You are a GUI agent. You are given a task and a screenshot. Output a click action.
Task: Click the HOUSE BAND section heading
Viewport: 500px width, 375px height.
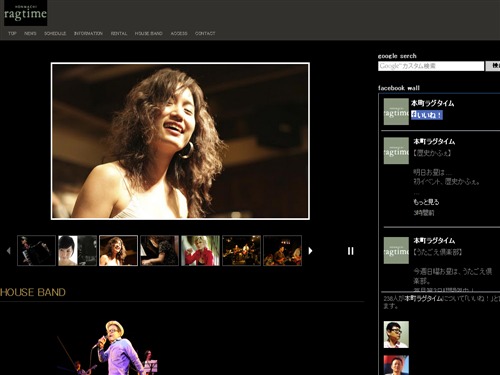tap(33, 292)
